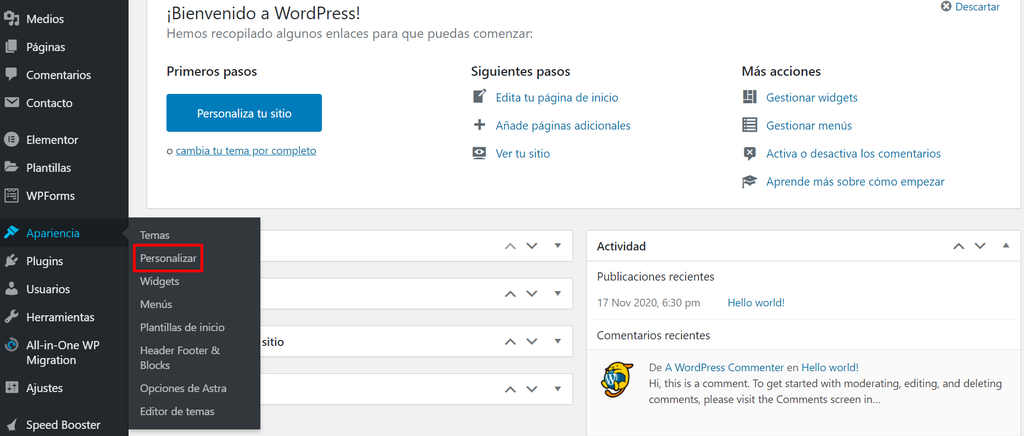Click the widgets icon beside Gestionar widgets
This screenshot has height=436, width=1024.
pos(750,97)
